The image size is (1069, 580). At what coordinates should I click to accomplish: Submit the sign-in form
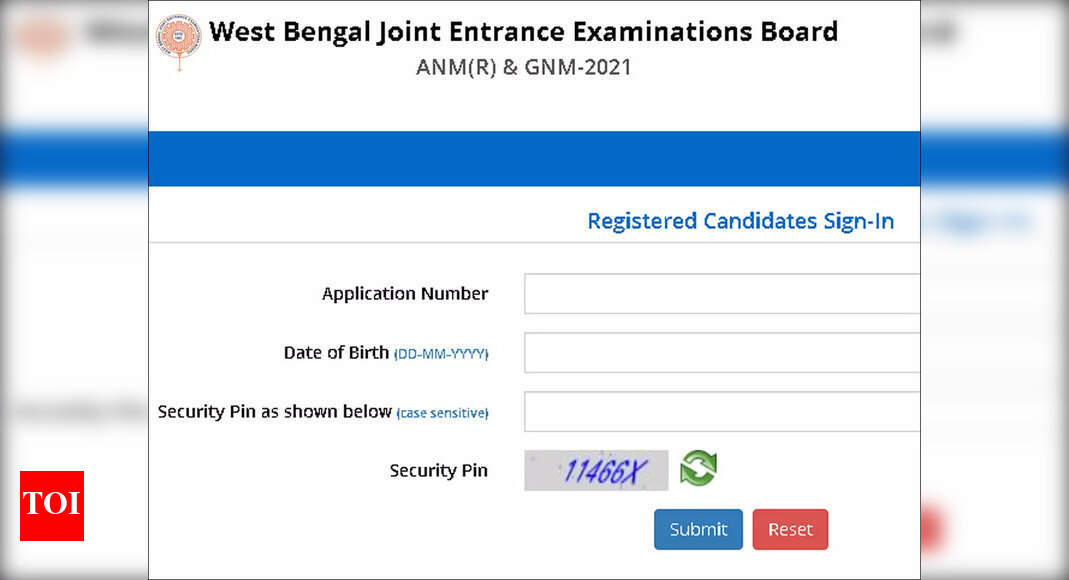pos(698,530)
